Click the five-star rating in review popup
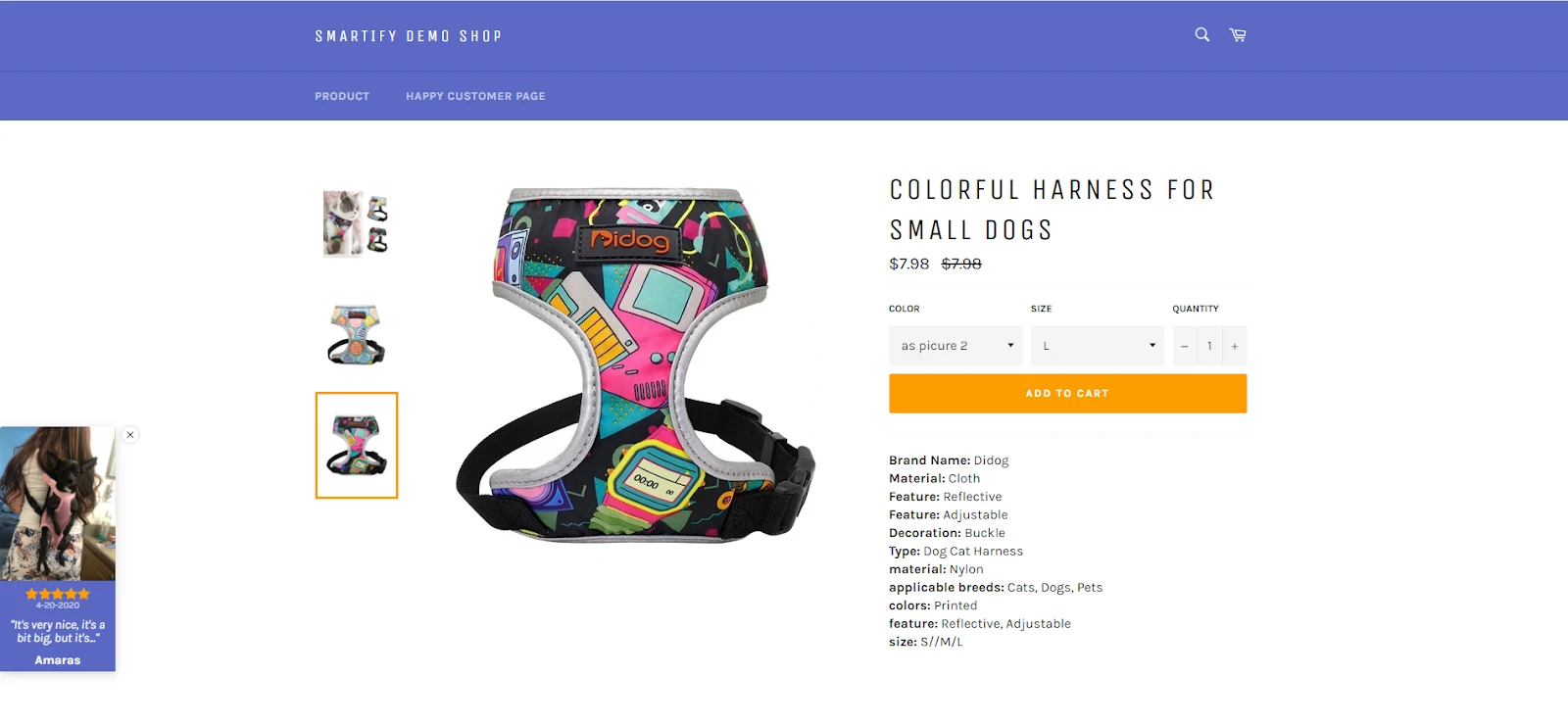This screenshot has width=1568, height=726. pyautogui.click(x=58, y=594)
